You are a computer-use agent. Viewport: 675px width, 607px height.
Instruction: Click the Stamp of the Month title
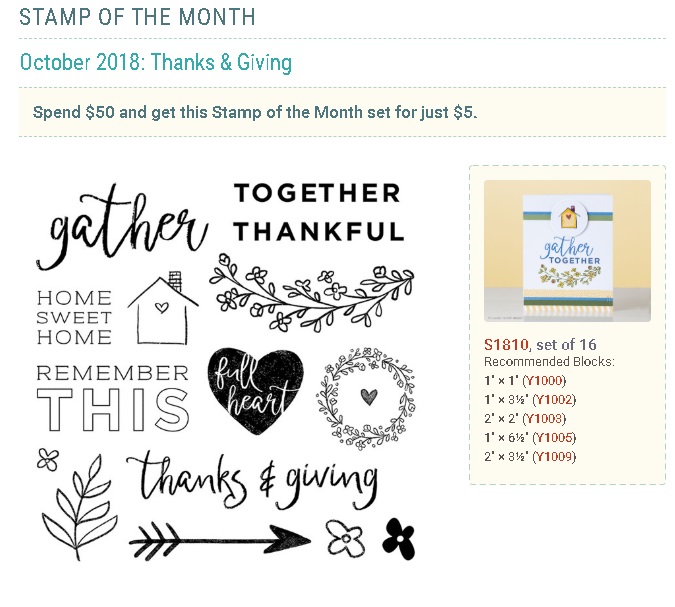click(137, 17)
